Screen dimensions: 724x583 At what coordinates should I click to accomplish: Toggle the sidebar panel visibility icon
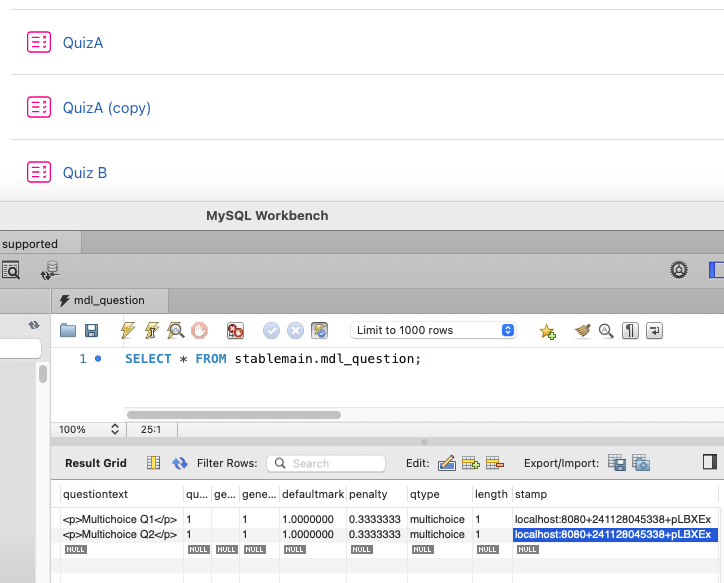pos(716,270)
